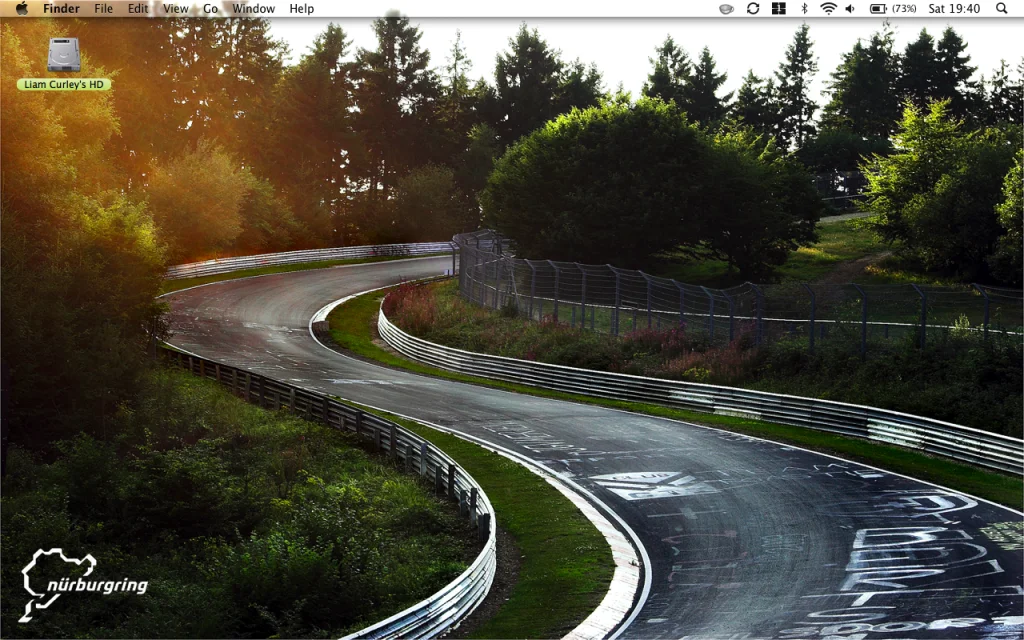Click the Liam Curley's HD label
This screenshot has width=1024, height=640.
[x=64, y=84]
